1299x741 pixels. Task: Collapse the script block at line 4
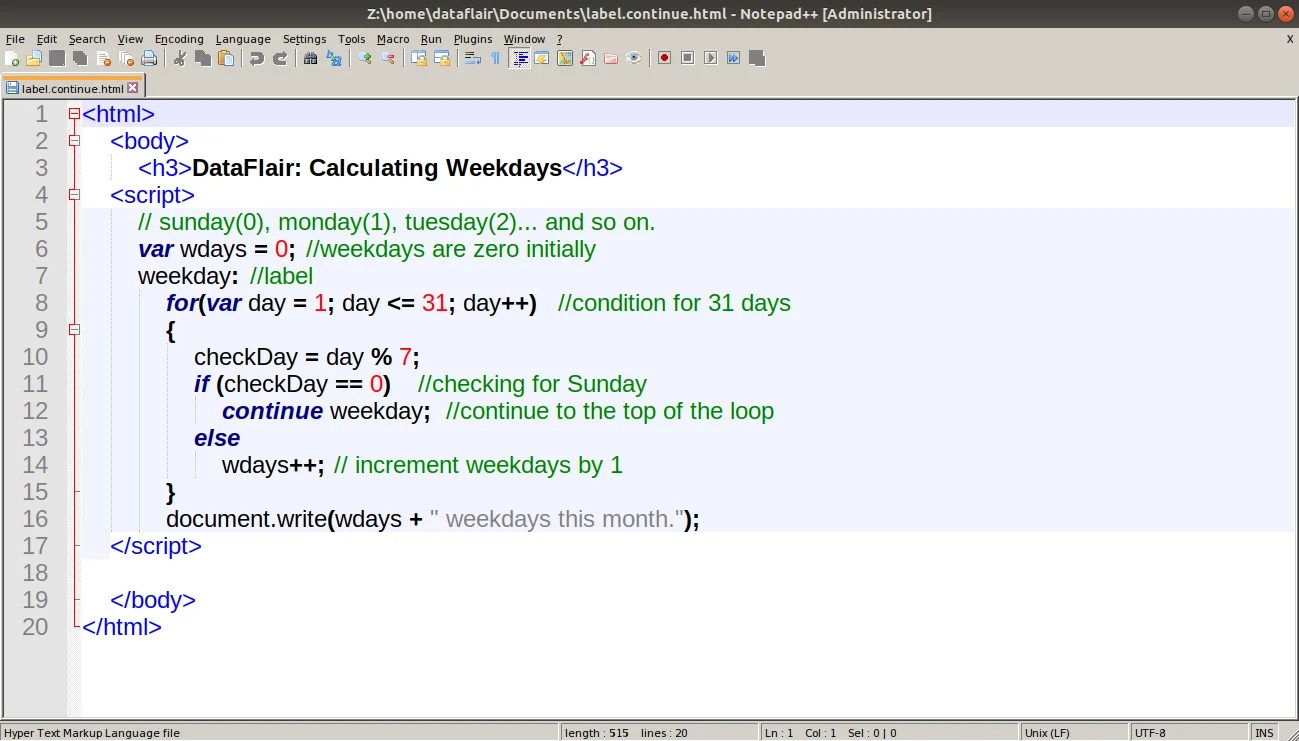click(x=73, y=194)
